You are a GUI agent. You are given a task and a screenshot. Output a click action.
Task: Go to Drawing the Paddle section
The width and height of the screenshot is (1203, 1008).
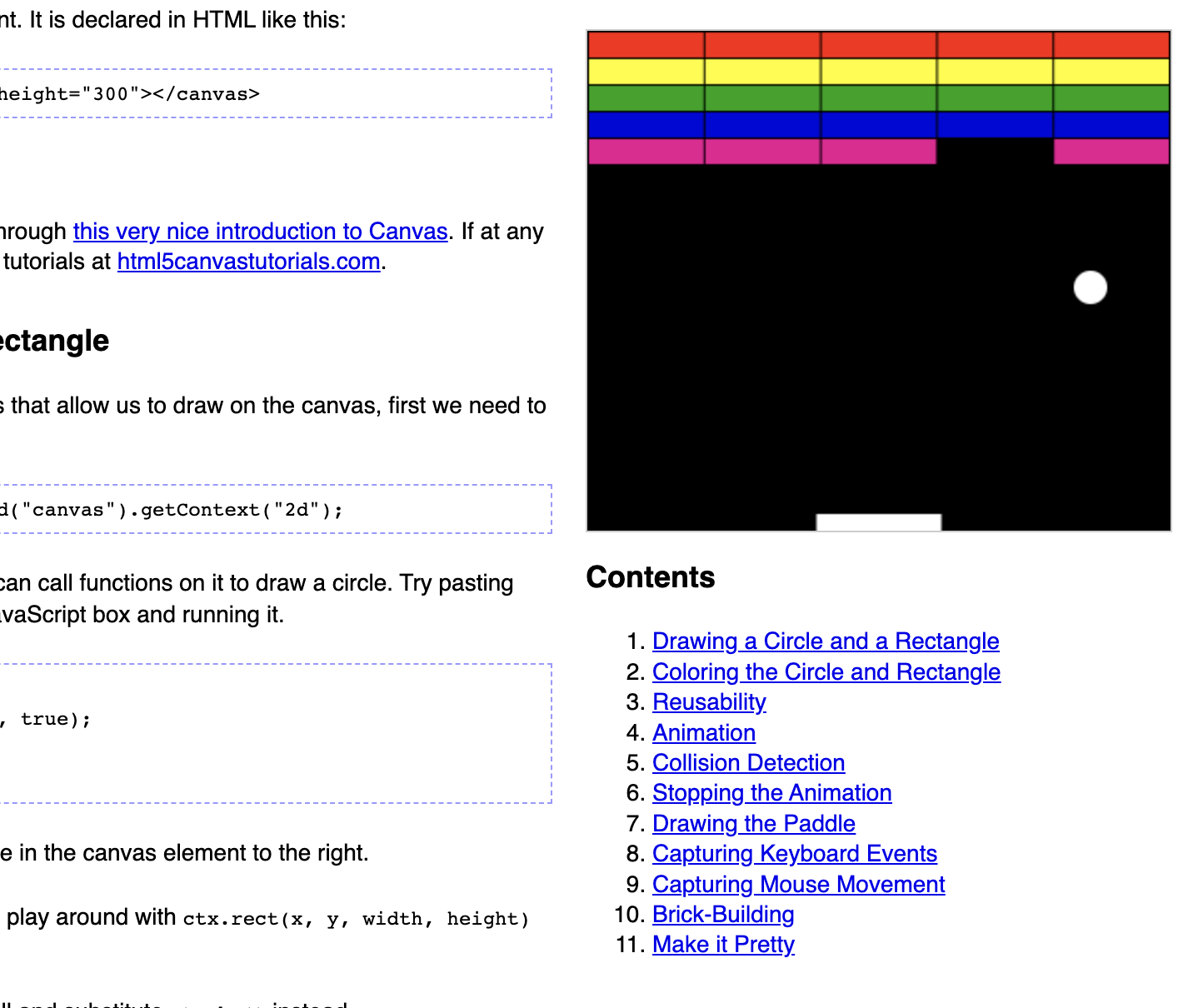[753, 824]
